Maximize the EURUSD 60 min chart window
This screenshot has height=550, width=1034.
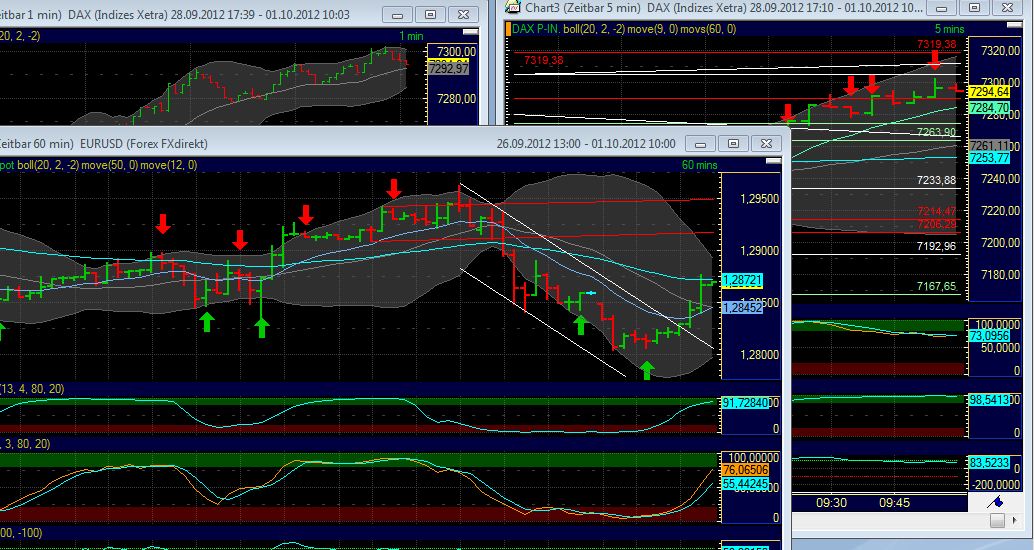coord(733,144)
